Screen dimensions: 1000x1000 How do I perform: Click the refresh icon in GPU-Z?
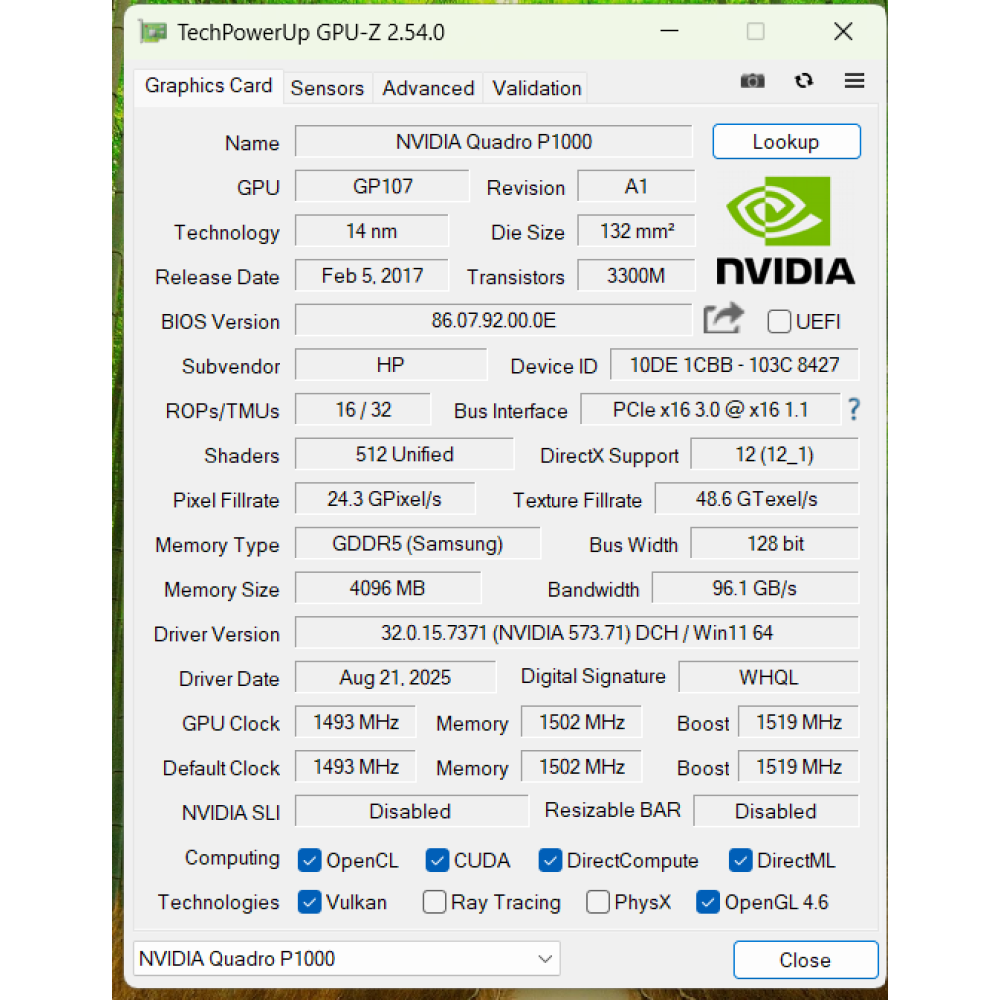click(x=804, y=81)
